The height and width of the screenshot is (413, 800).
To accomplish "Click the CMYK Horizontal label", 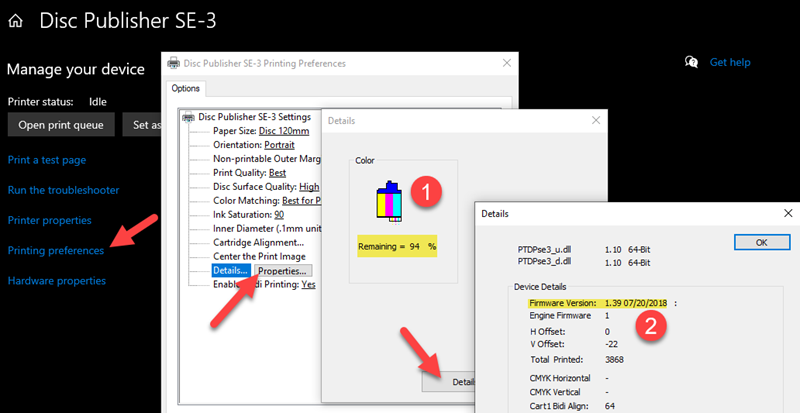I will 560,378.
